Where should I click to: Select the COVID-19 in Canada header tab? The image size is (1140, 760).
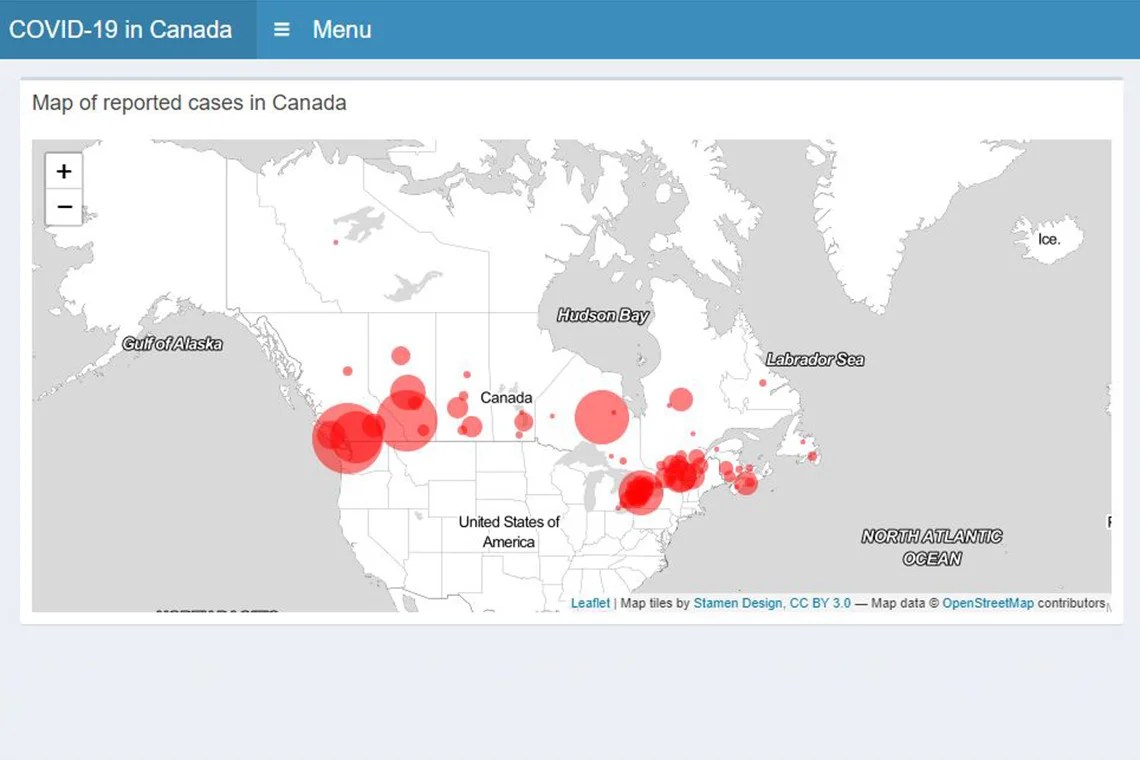[x=120, y=29]
